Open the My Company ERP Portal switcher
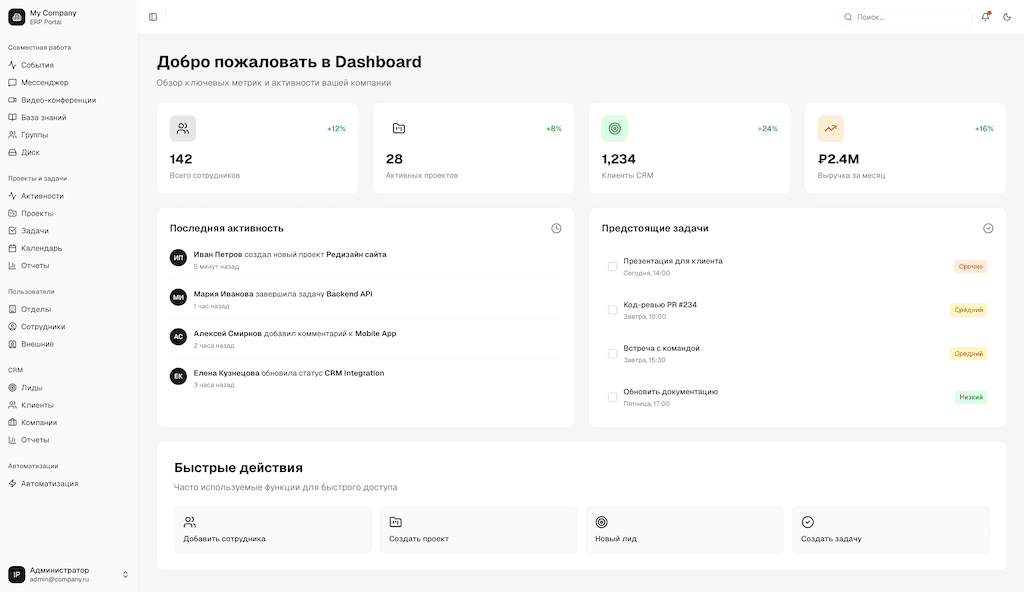Viewport: 1024px width, 592px height. [x=69, y=17]
